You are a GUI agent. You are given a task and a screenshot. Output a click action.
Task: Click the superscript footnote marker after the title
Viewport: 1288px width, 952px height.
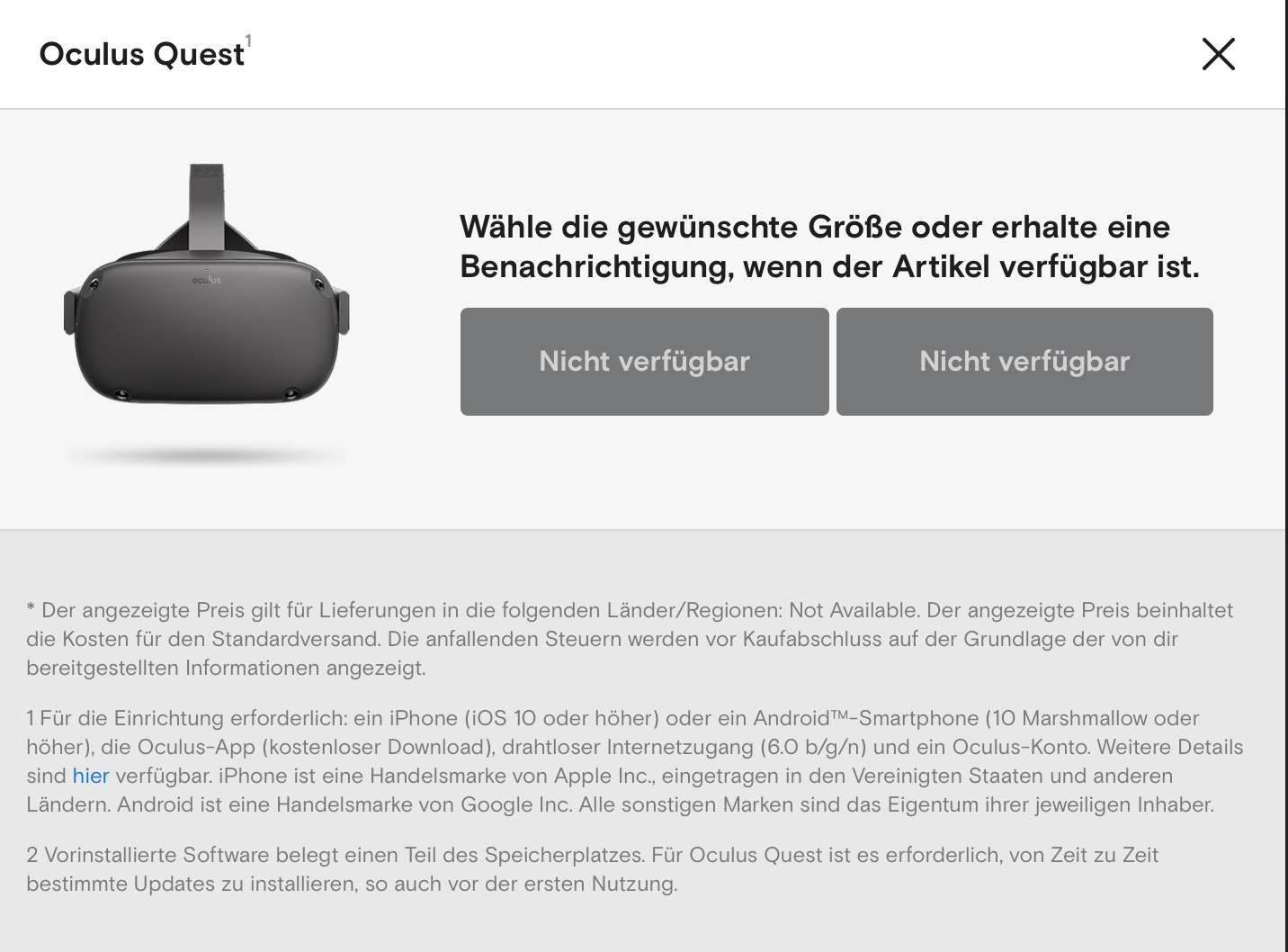pos(248,41)
